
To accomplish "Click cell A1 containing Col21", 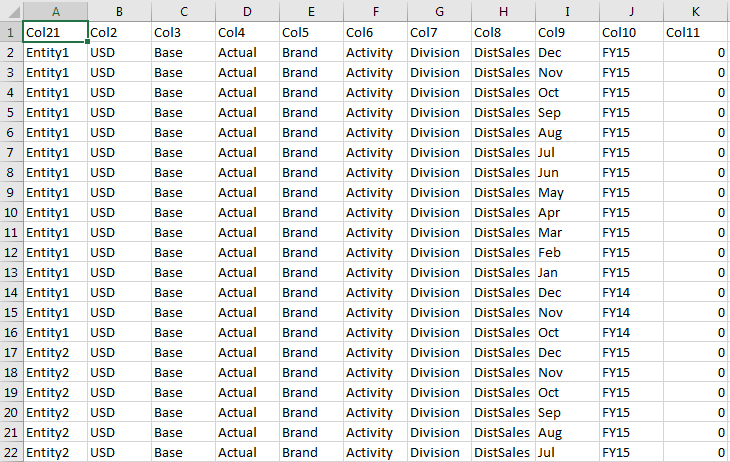I will coord(55,32).
